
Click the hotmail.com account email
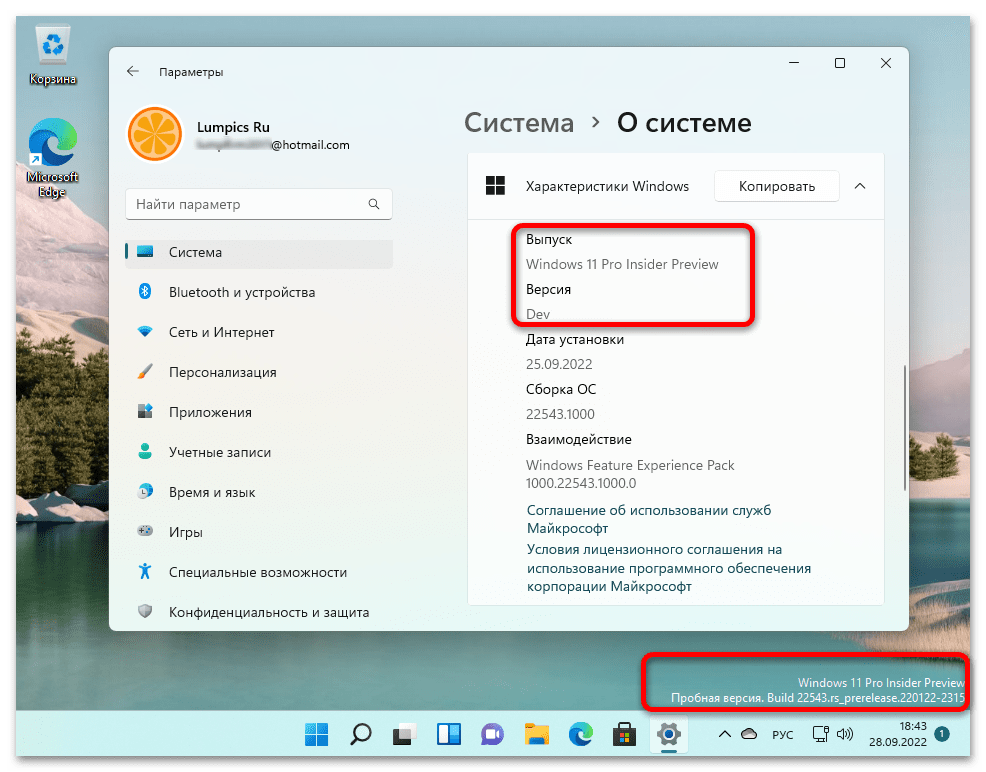coord(273,145)
